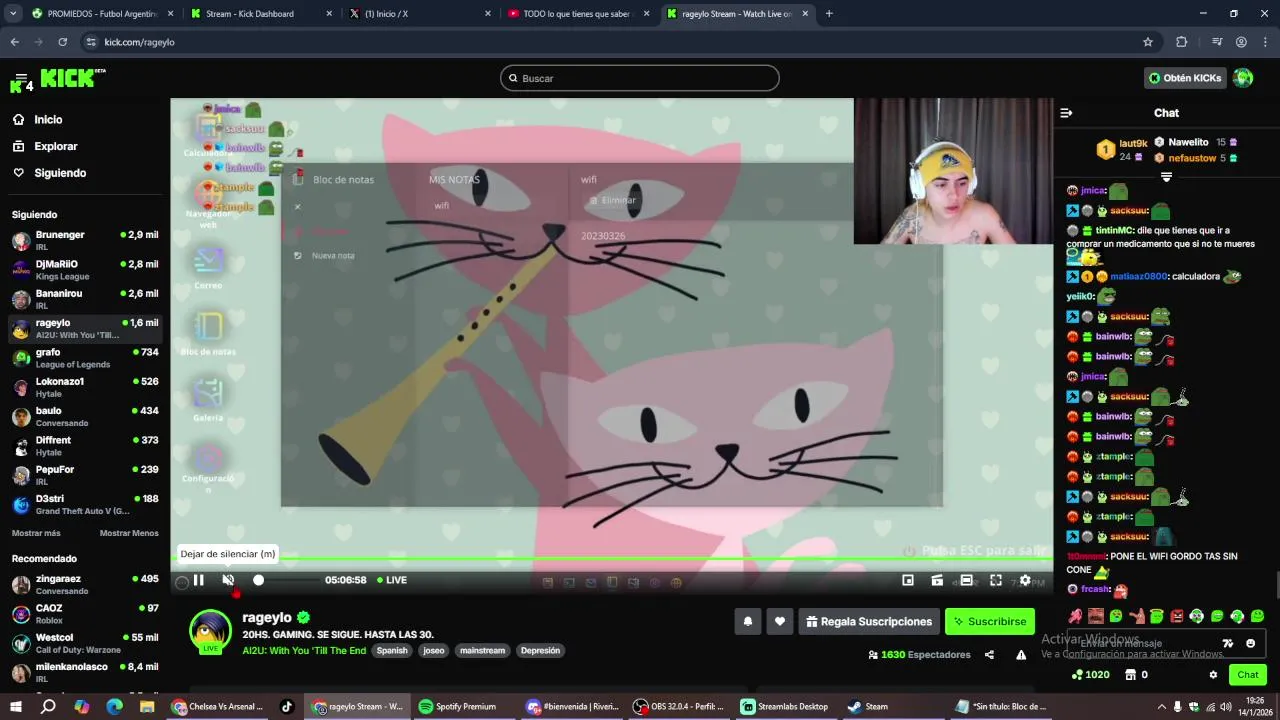Open DjMaRiiO's channel in the following list
The width and height of the screenshot is (1280, 720).
pos(85,270)
